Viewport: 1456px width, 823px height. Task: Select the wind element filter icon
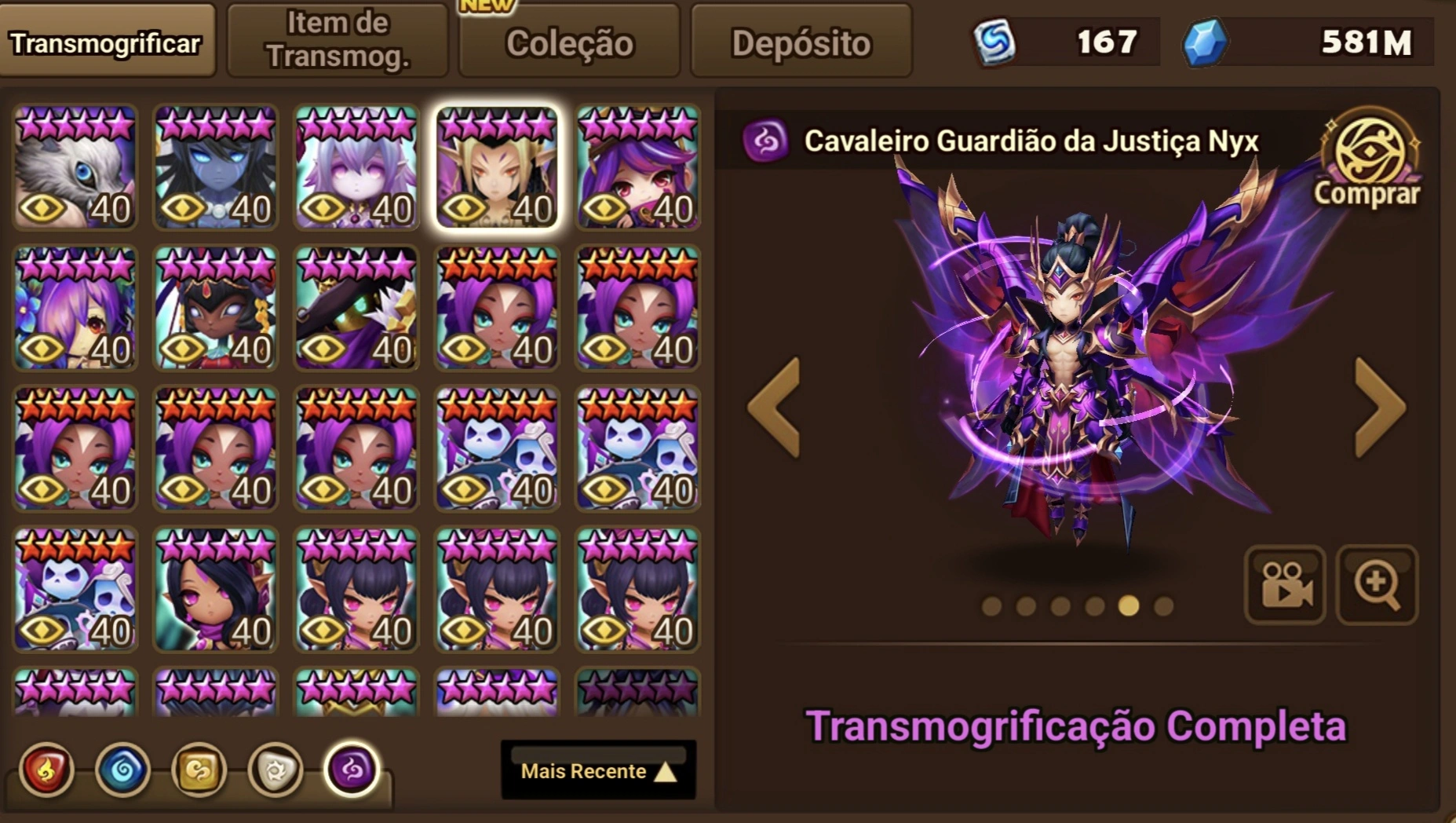tap(199, 770)
